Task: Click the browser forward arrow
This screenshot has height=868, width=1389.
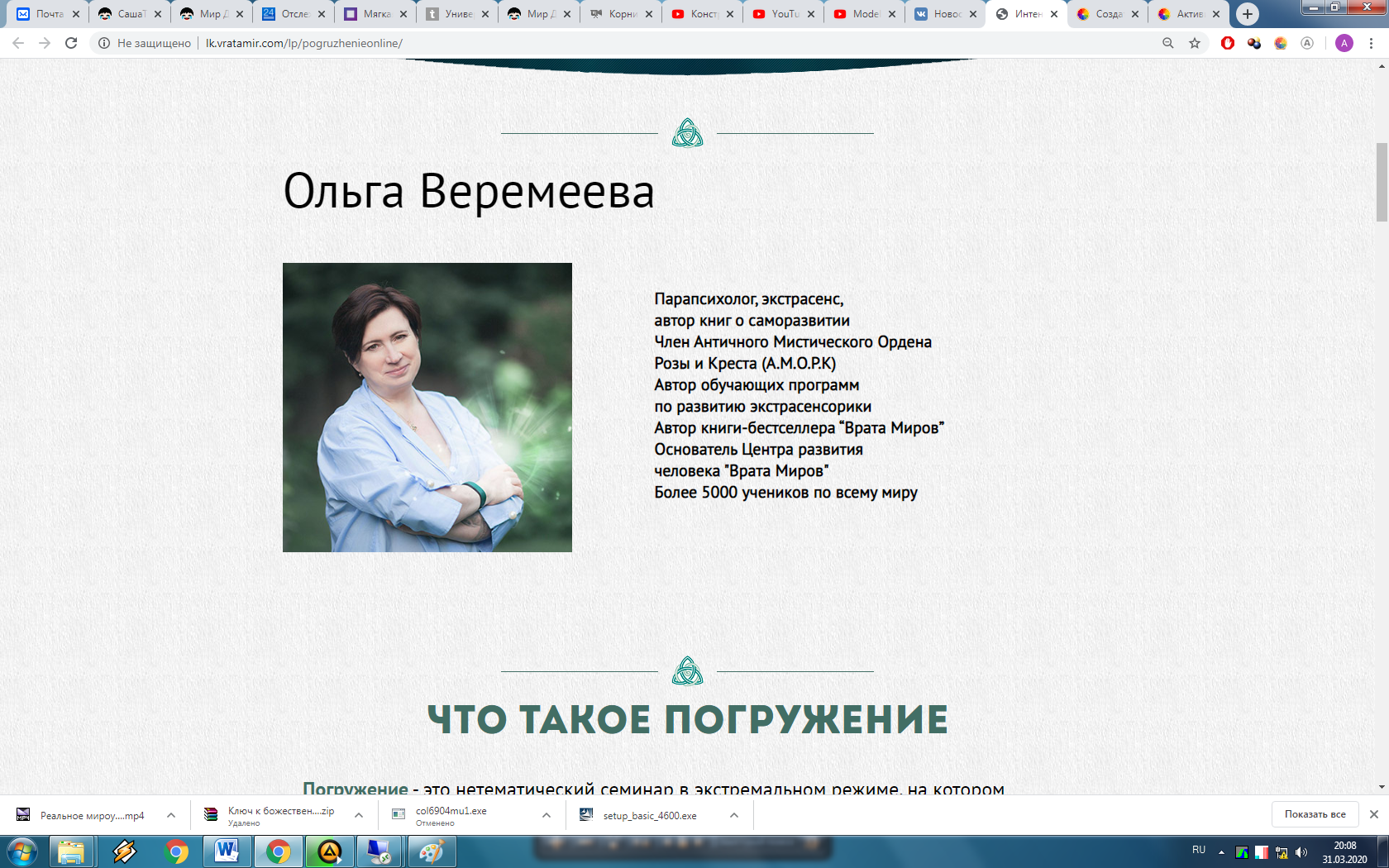Action: (x=45, y=43)
